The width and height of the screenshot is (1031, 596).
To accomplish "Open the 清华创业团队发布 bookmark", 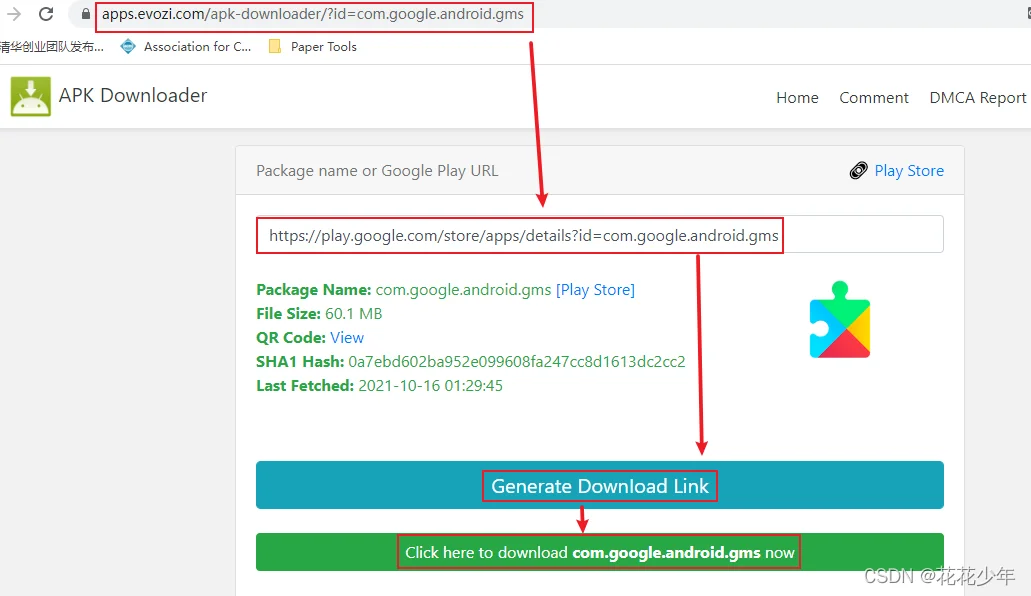I will pyautogui.click(x=52, y=47).
